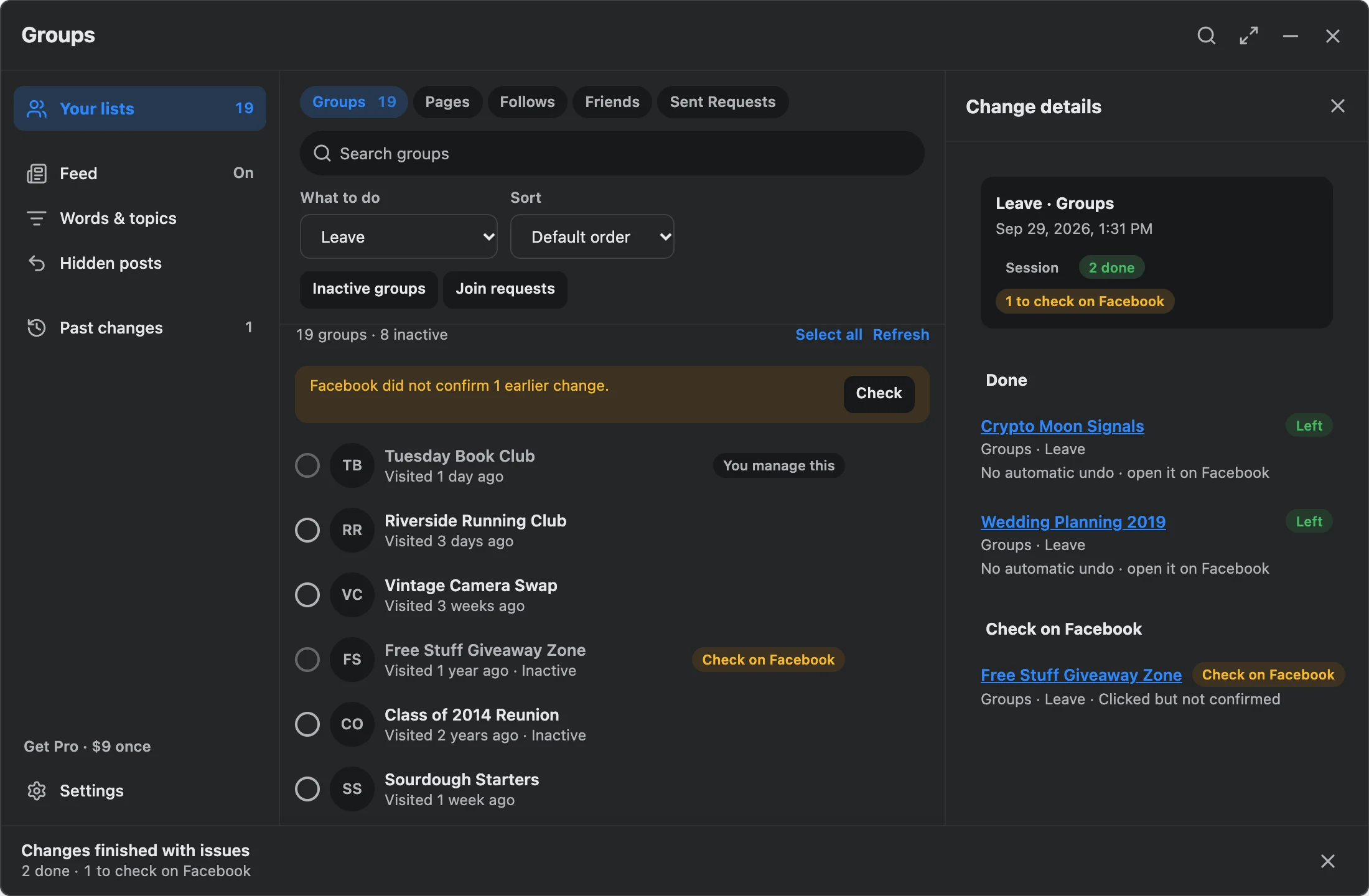Image resolution: width=1369 pixels, height=896 pixels.
Task: Click the Hidden posts undo arrow icon
Action: coord(37,263)
